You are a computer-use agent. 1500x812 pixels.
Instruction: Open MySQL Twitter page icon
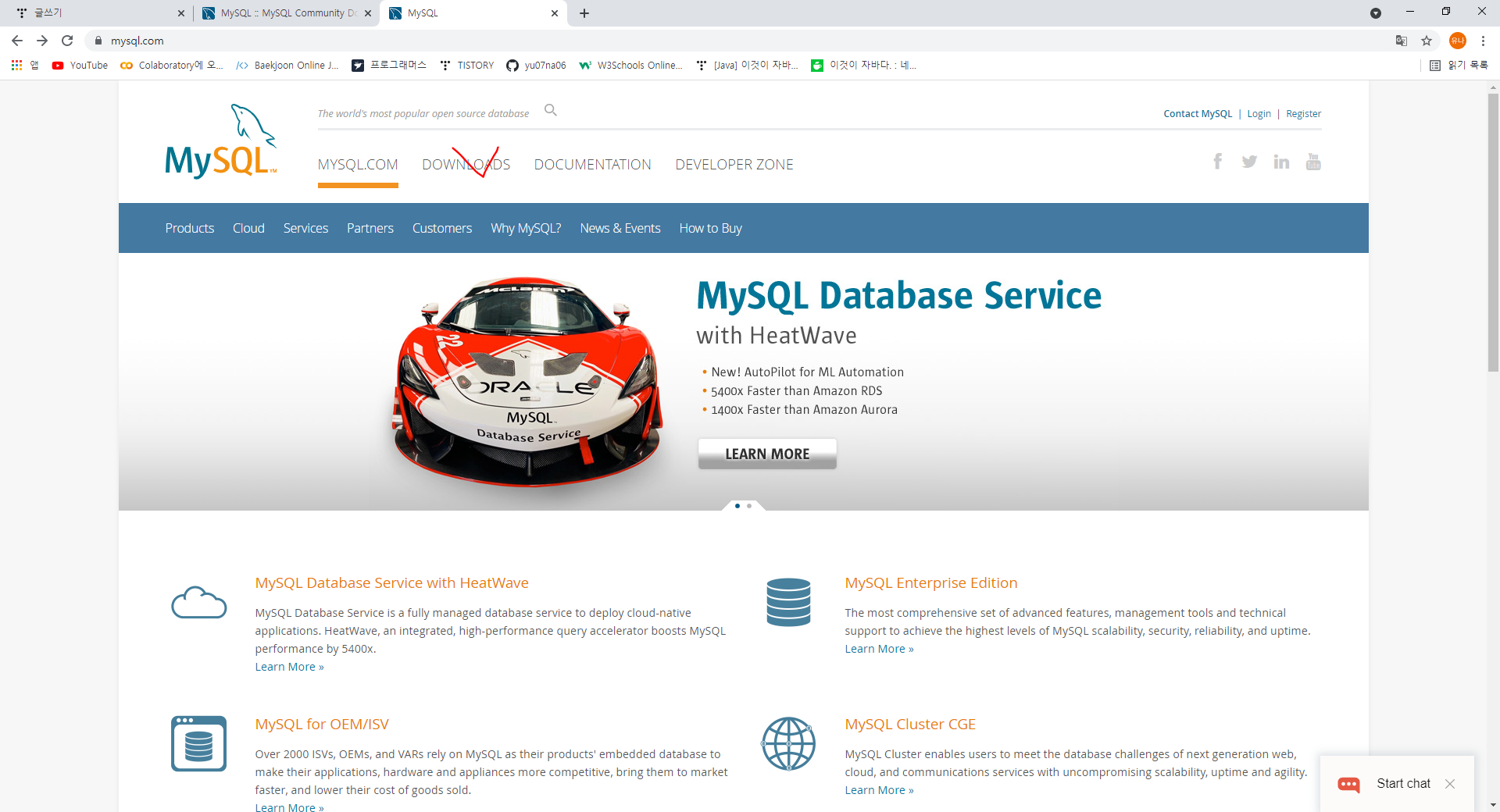click(1249, 161)
